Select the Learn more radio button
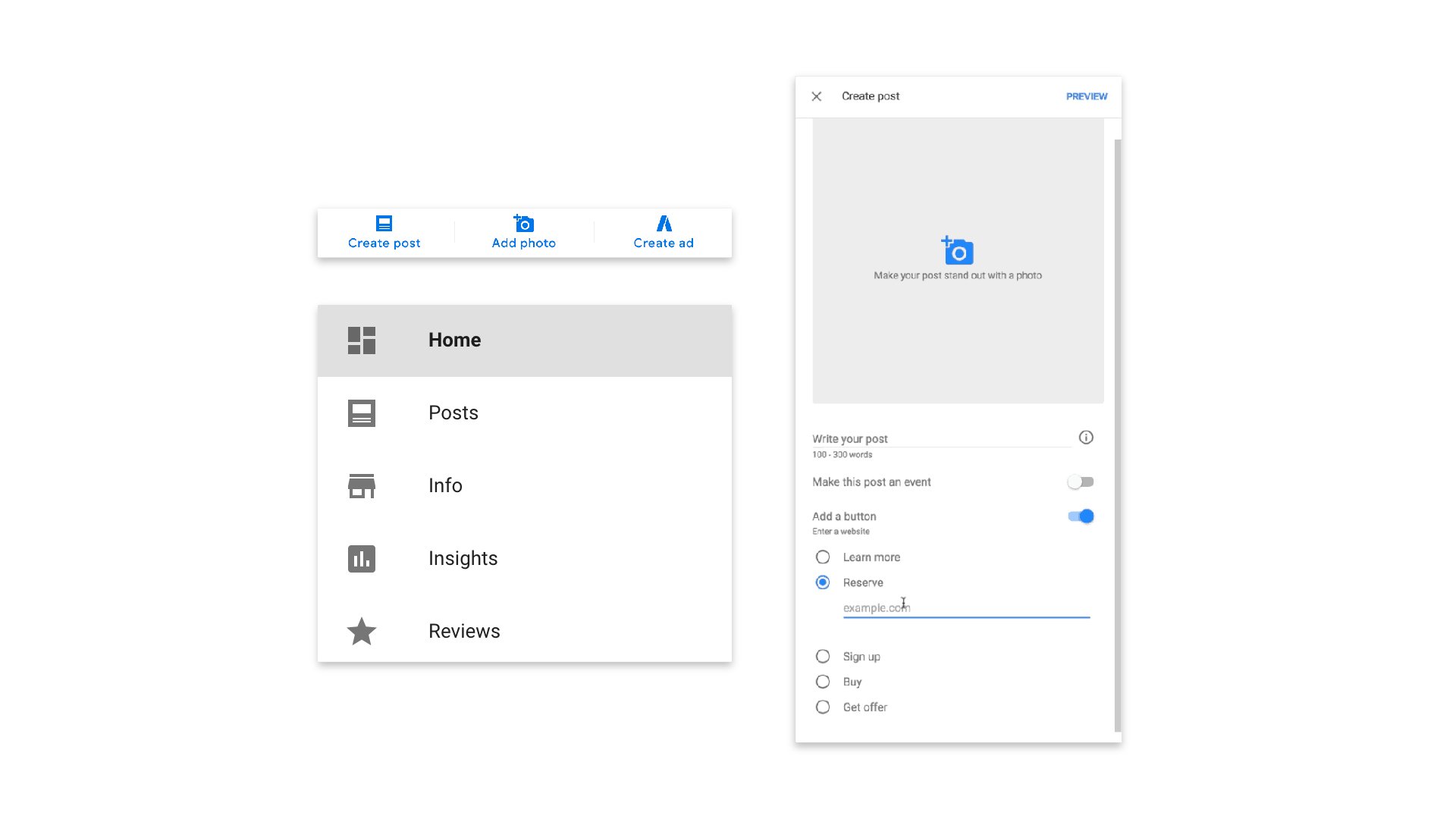This screenshot has width=1456, height=819. [x=823, y=557]
